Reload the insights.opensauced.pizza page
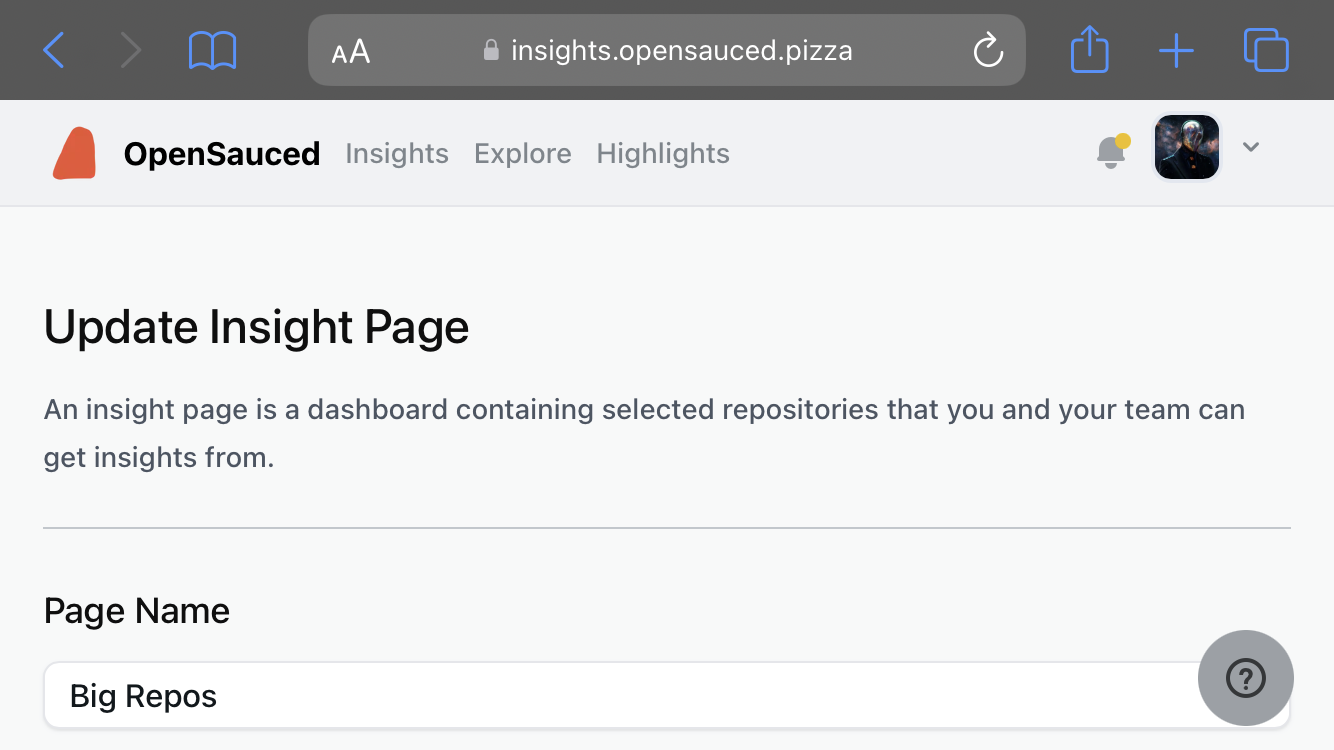The width and height of the screenshot is (1334, 750). [988, 50]
